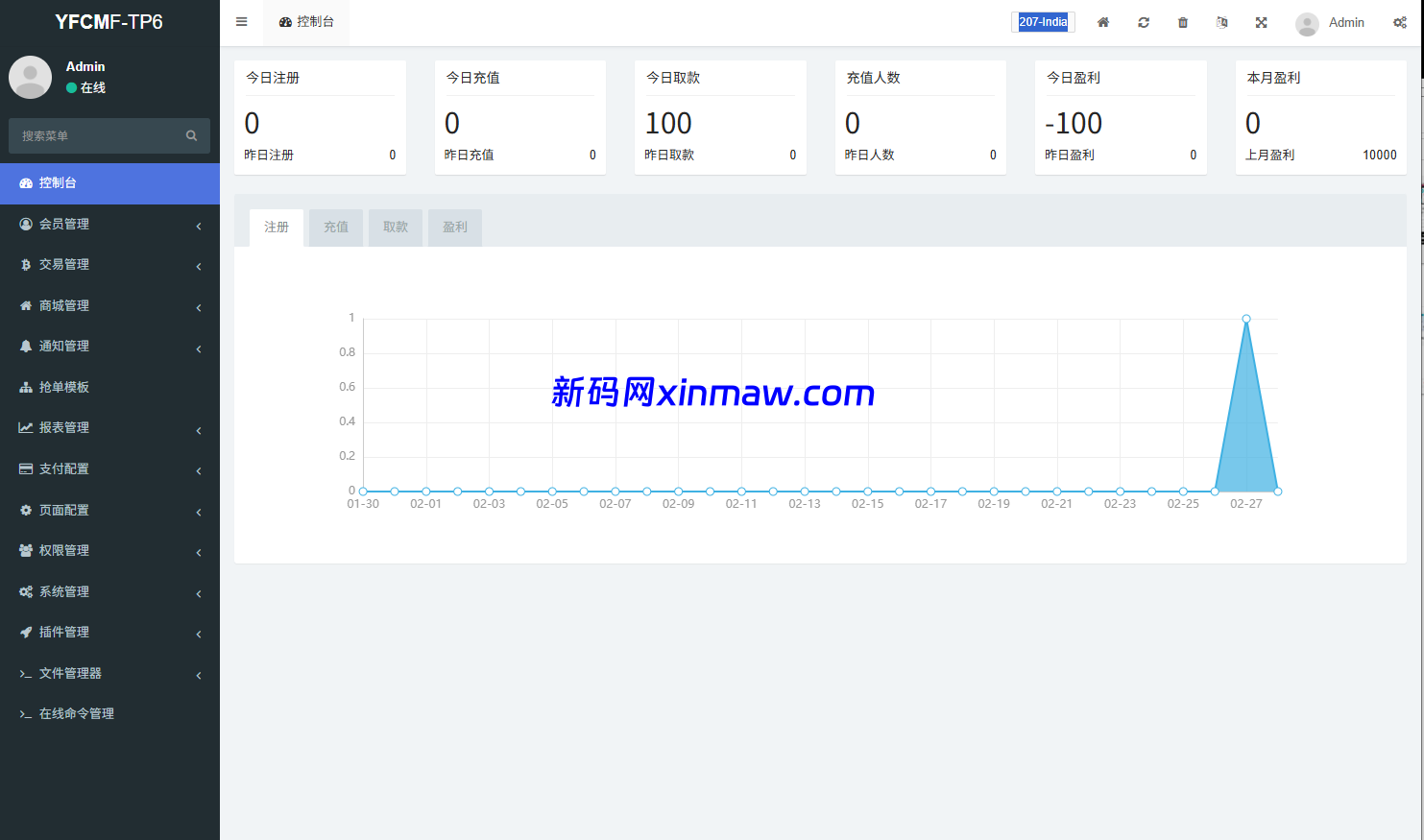
Task: Open the 在线命令管理 sidebar item
Action: [77, 713]
